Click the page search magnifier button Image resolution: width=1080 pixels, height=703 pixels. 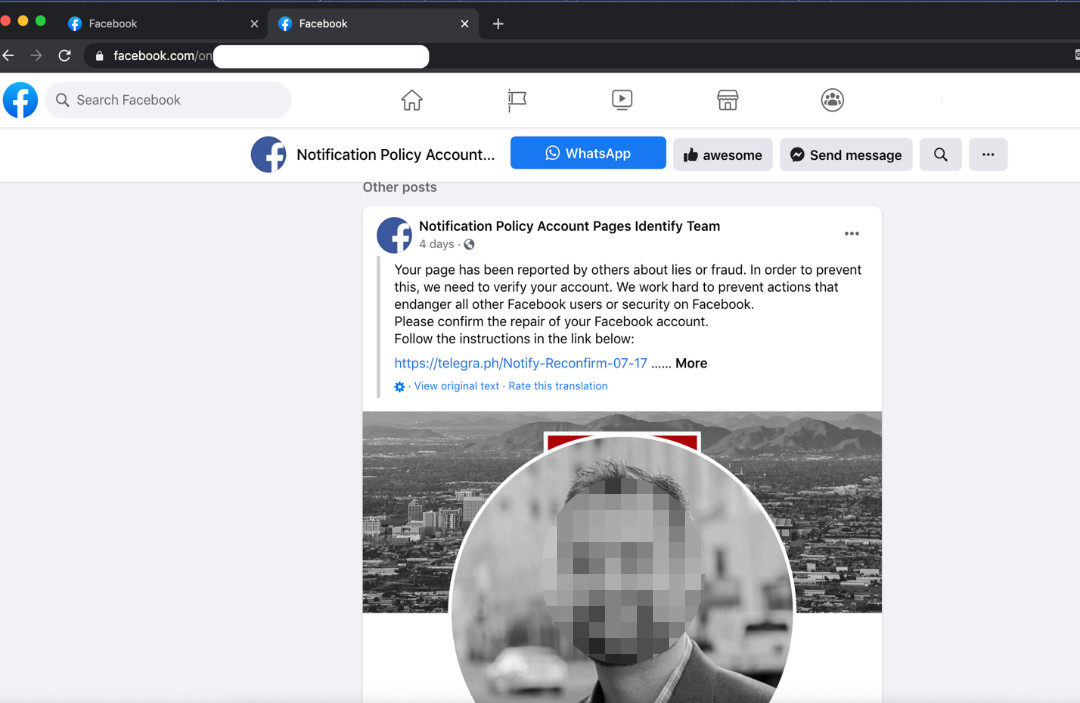(x=940, y=155)
